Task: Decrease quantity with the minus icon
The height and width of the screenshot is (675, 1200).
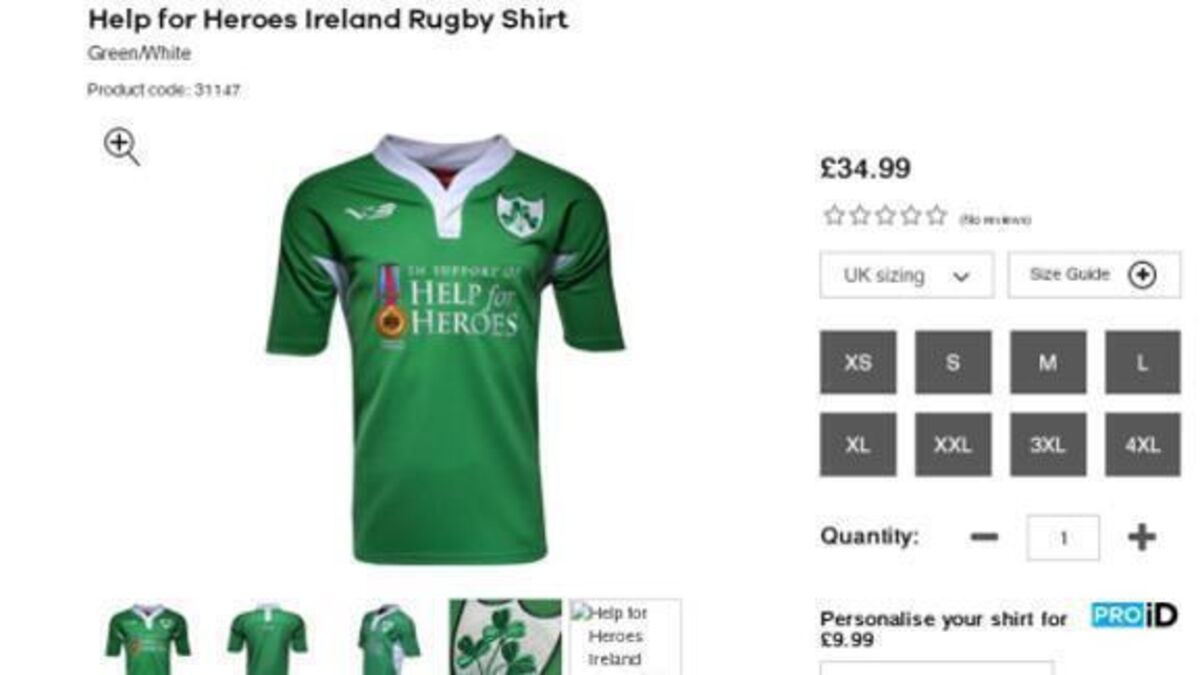Action: (984, 537)
